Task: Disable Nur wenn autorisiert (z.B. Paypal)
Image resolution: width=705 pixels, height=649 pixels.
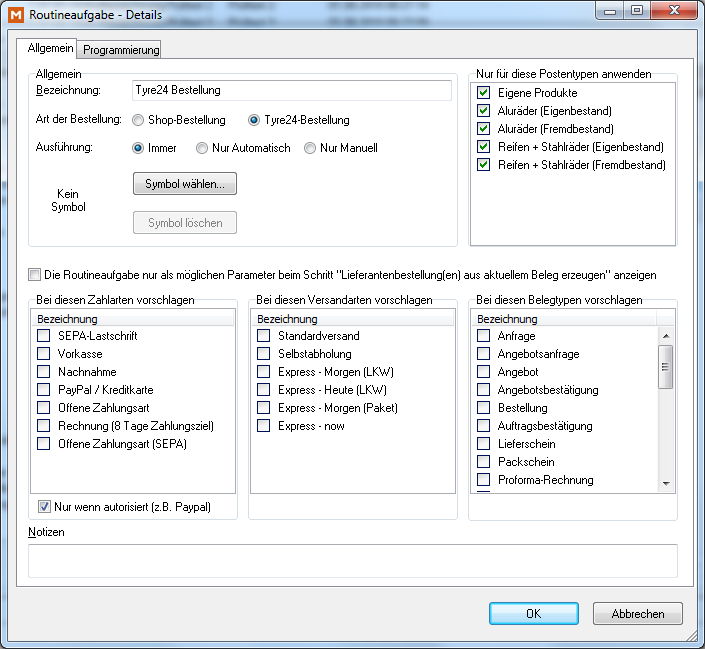Action: pyautogui.click(x=44, y=506)
